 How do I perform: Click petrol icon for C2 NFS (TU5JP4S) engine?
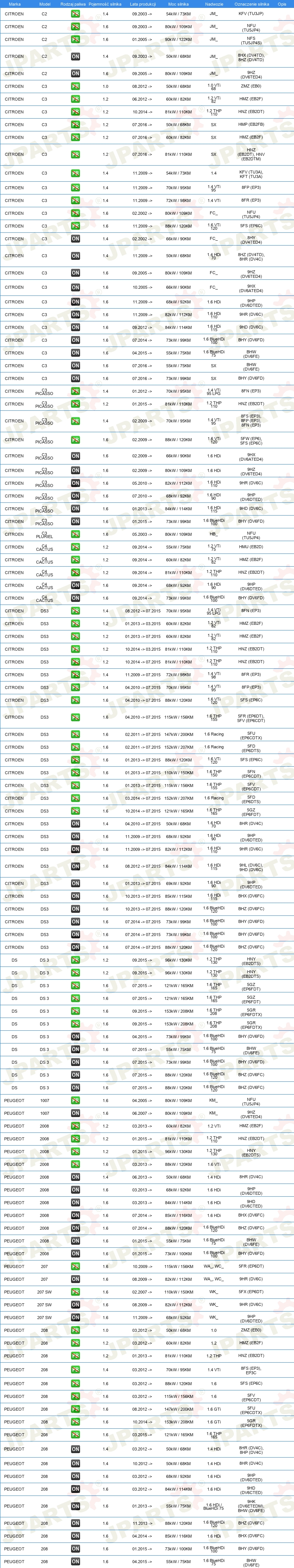(x=75, y=39)
